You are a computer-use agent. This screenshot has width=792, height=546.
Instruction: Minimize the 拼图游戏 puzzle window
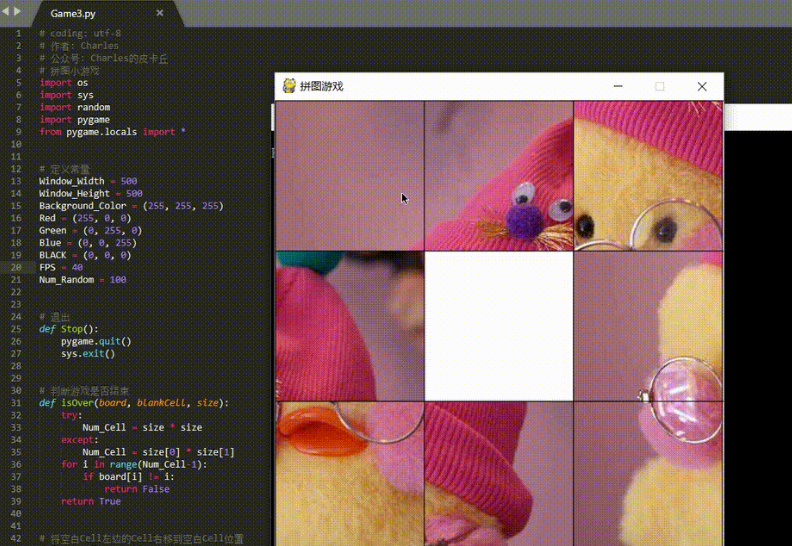pyautogui.click(x=618, y=86)
